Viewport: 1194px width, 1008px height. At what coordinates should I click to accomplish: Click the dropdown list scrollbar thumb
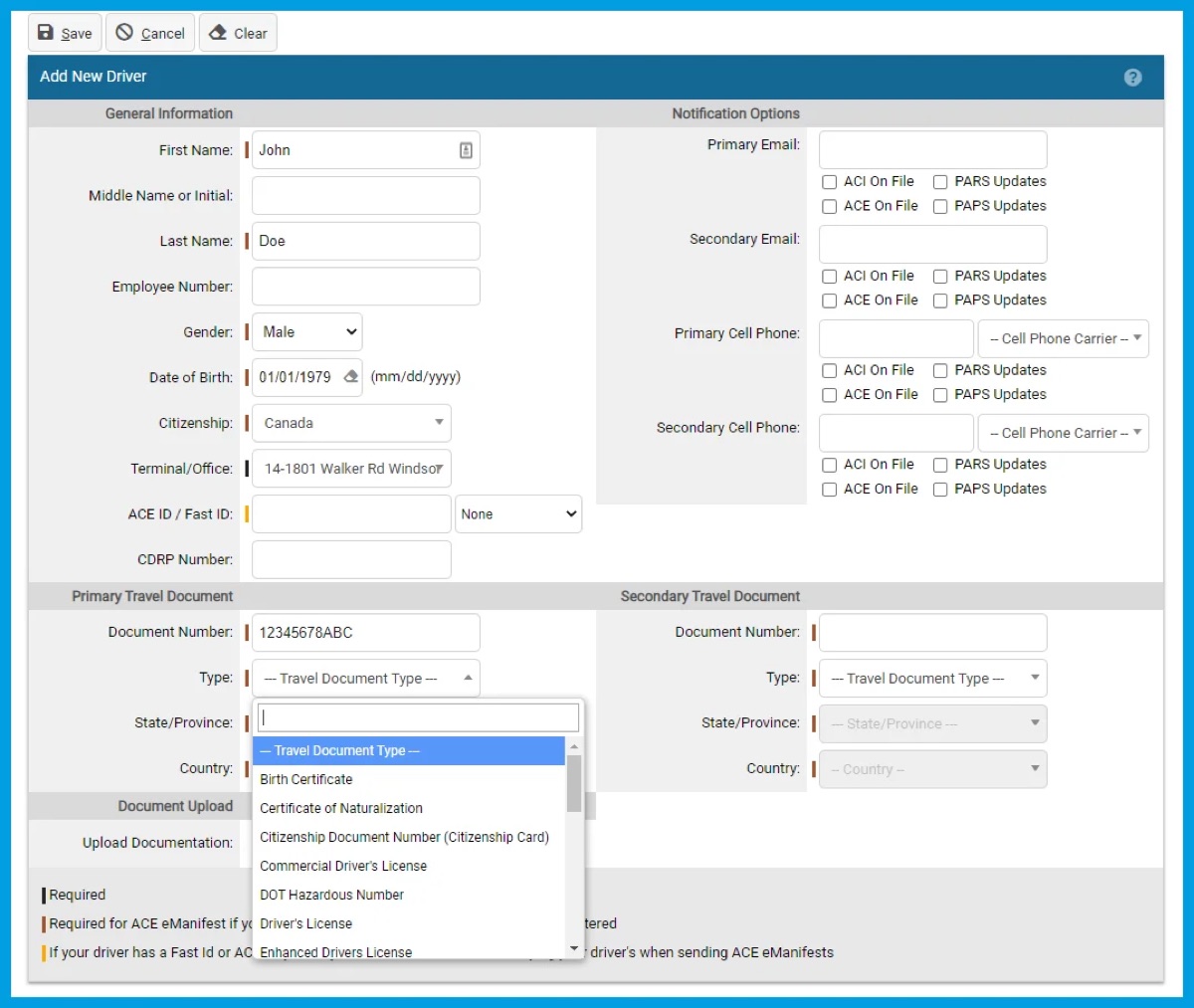pos(574,783)
